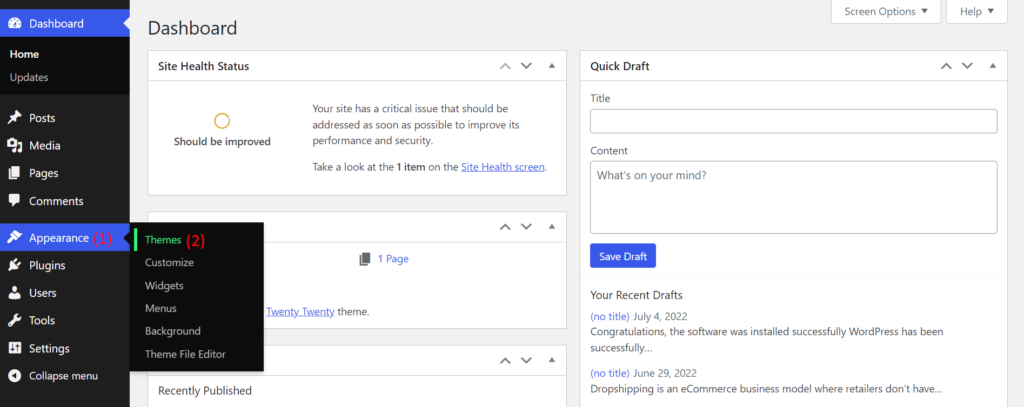Image resolution: width=1024 pixels, height=407 pixels.
Task: Click the page icon beside 1 Page
Action: [x=365, y=259]
